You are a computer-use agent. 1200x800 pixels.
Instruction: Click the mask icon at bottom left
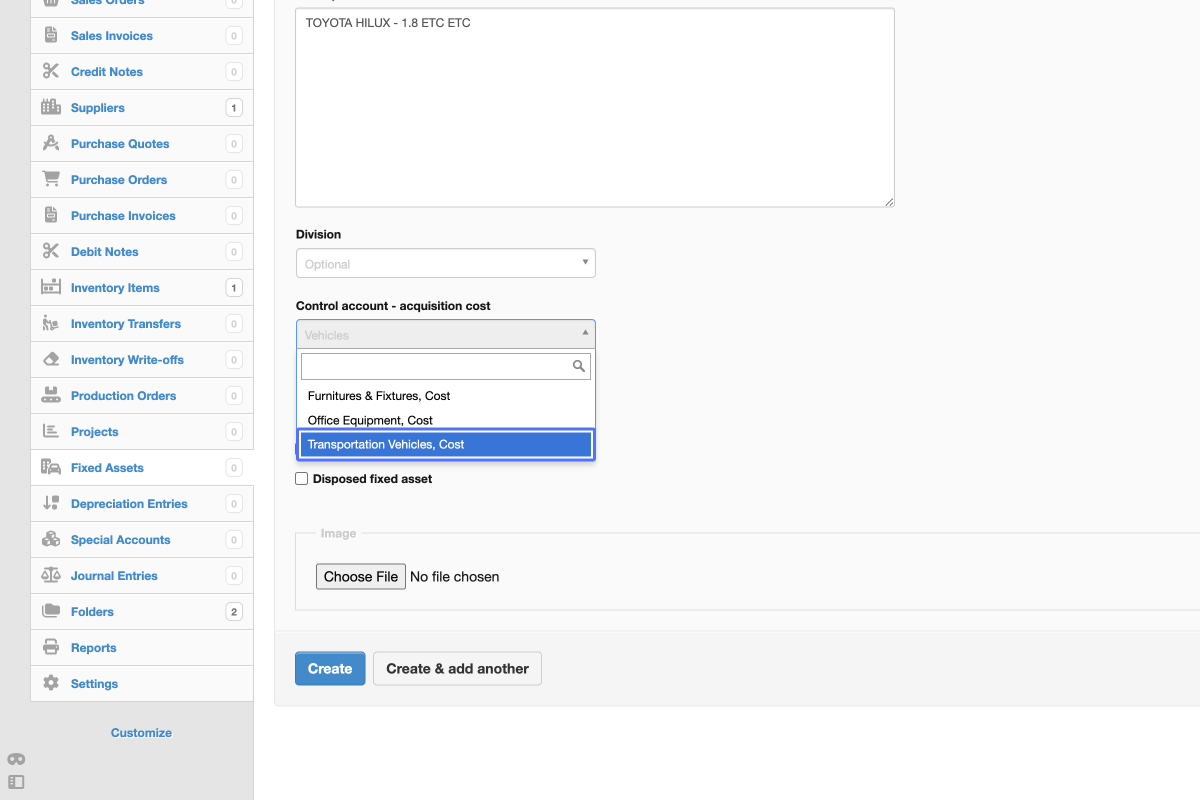[16, 760]
